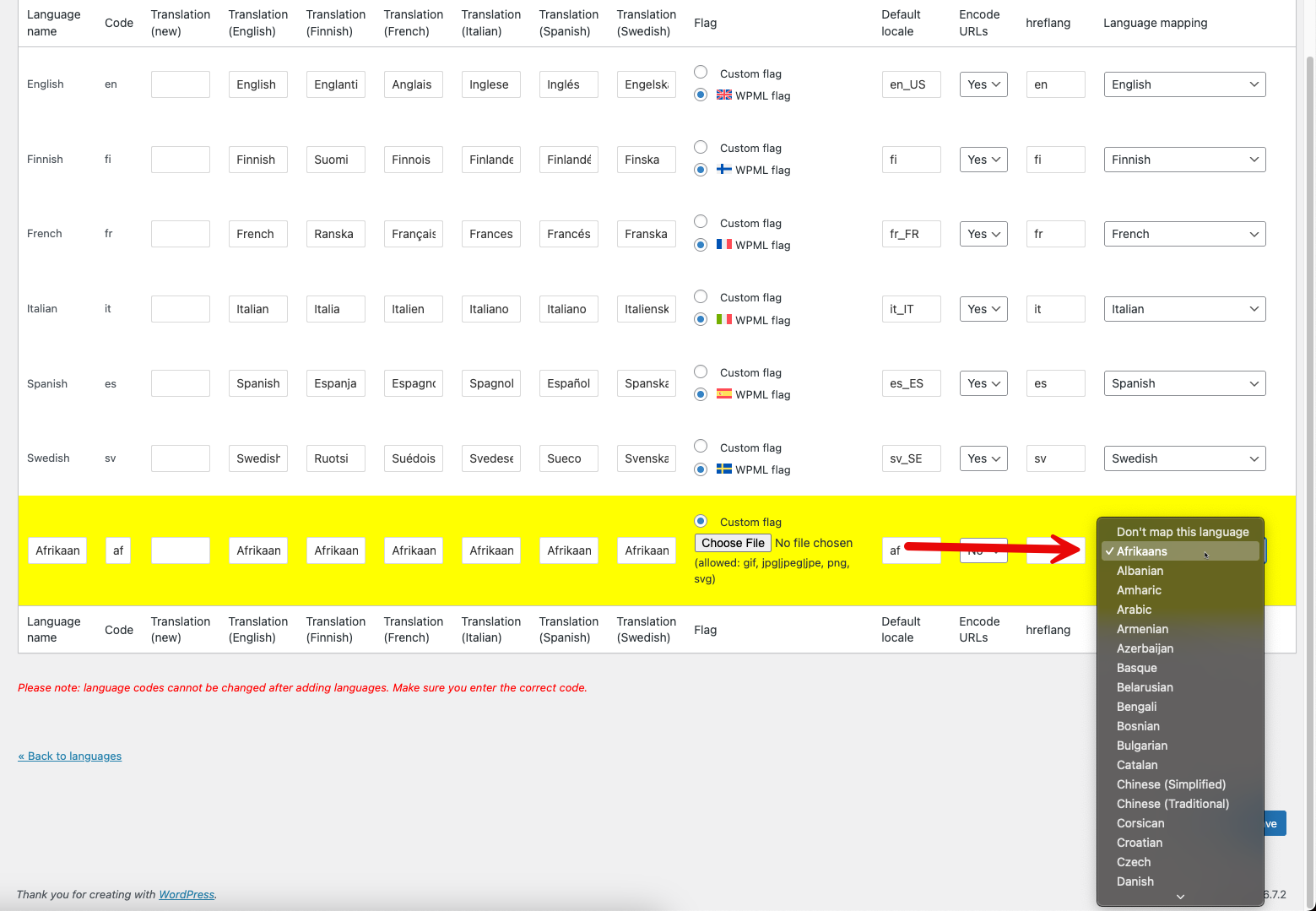Select Amharic in mapping list
The width and height of the screenshot is (1316, 911).
[x=1180, y=590]
